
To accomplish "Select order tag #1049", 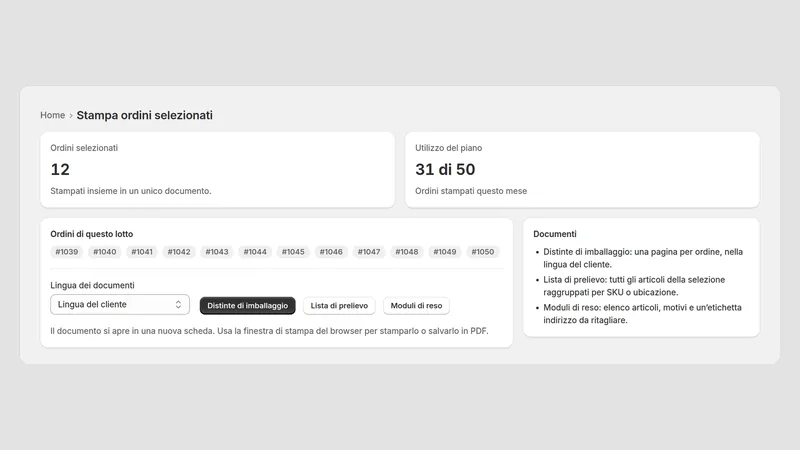I will (445, 252).
